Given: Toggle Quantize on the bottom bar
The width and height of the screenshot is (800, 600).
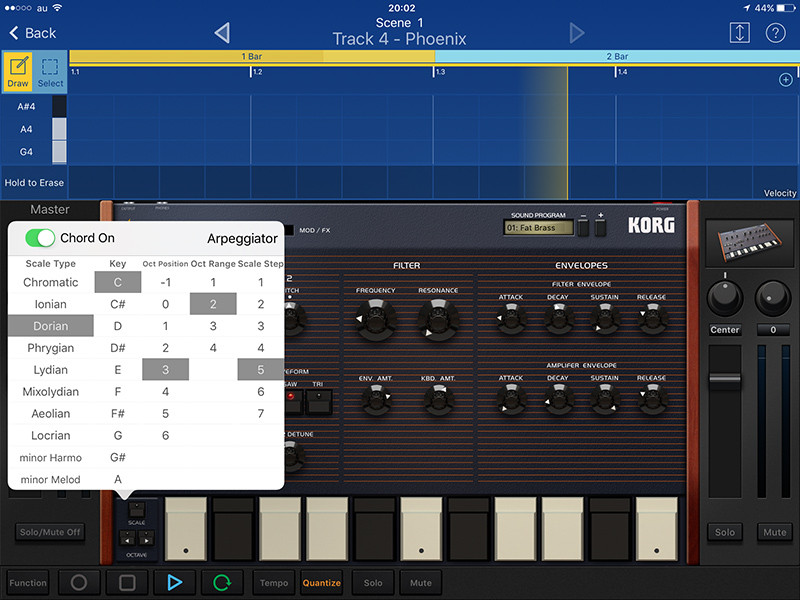Looking at the screenshot, I should click(x=321, y=582).
